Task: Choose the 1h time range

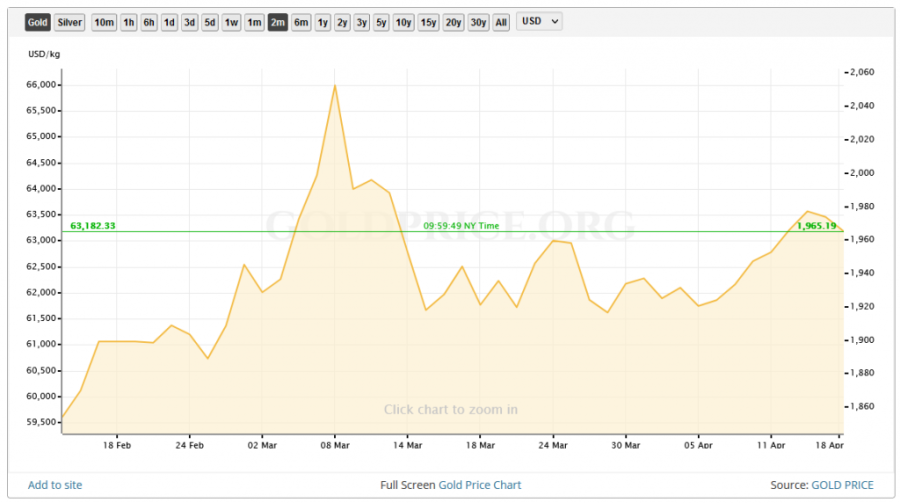Action: (x=129, y=22)
